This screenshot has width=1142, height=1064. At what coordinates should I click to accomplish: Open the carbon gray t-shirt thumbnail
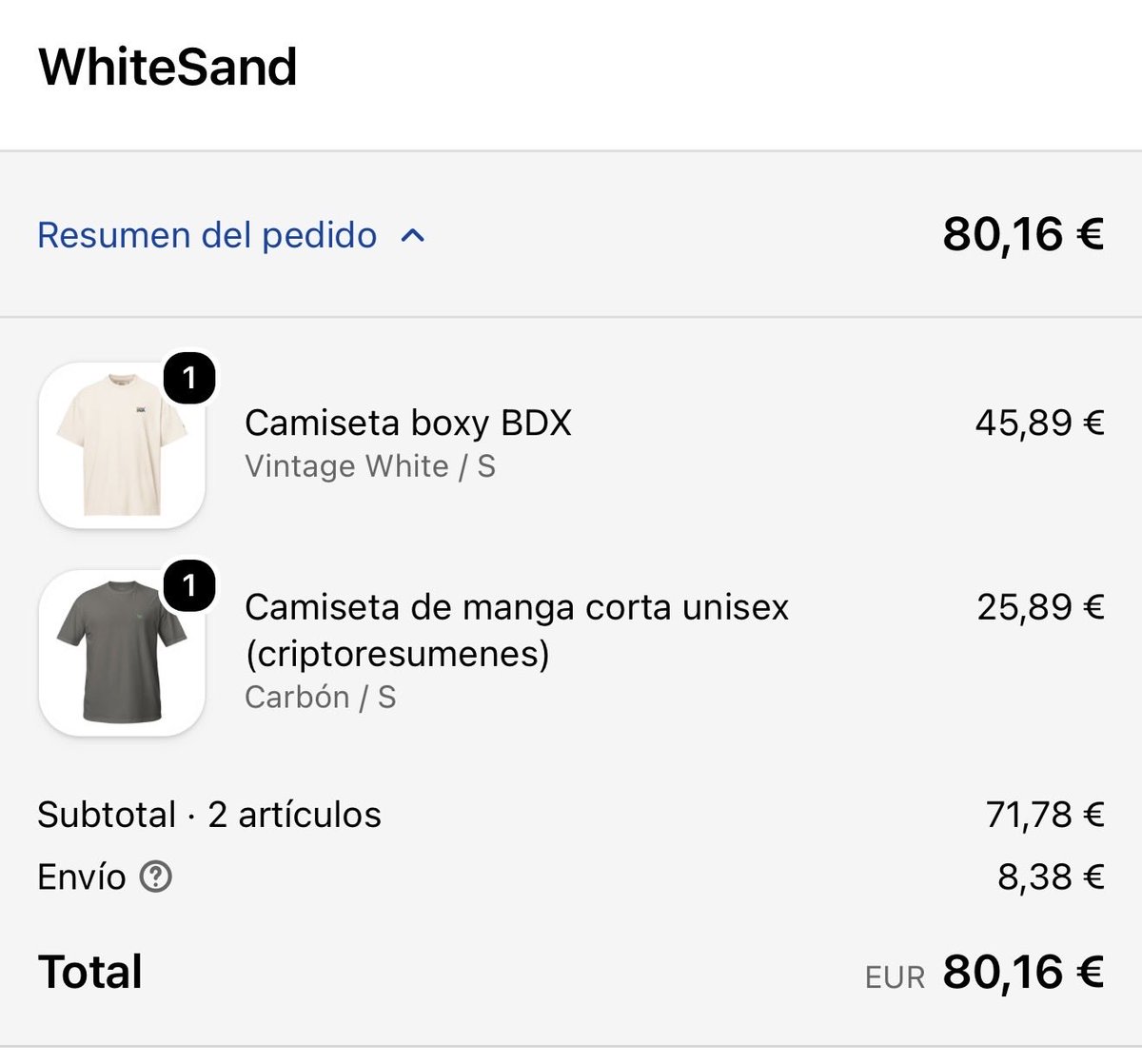point(122,653)
